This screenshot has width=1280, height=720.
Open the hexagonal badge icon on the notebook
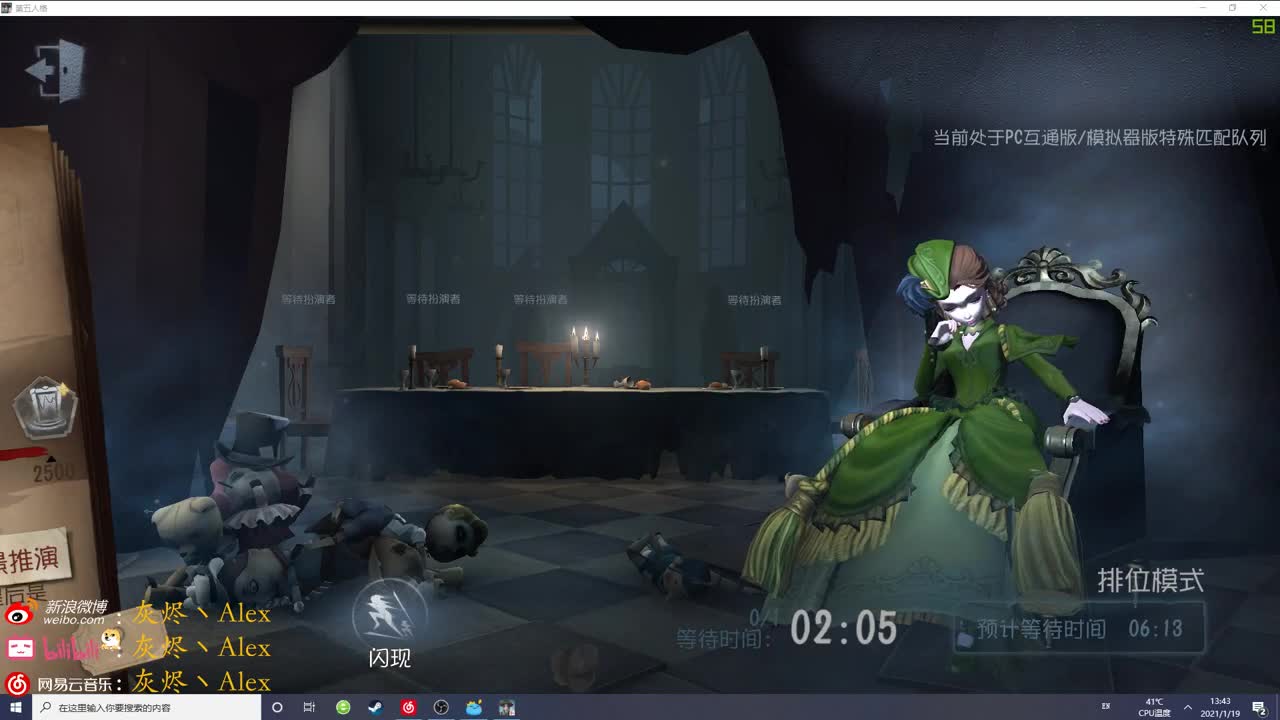pyautogui.click(x=46, y=409)
